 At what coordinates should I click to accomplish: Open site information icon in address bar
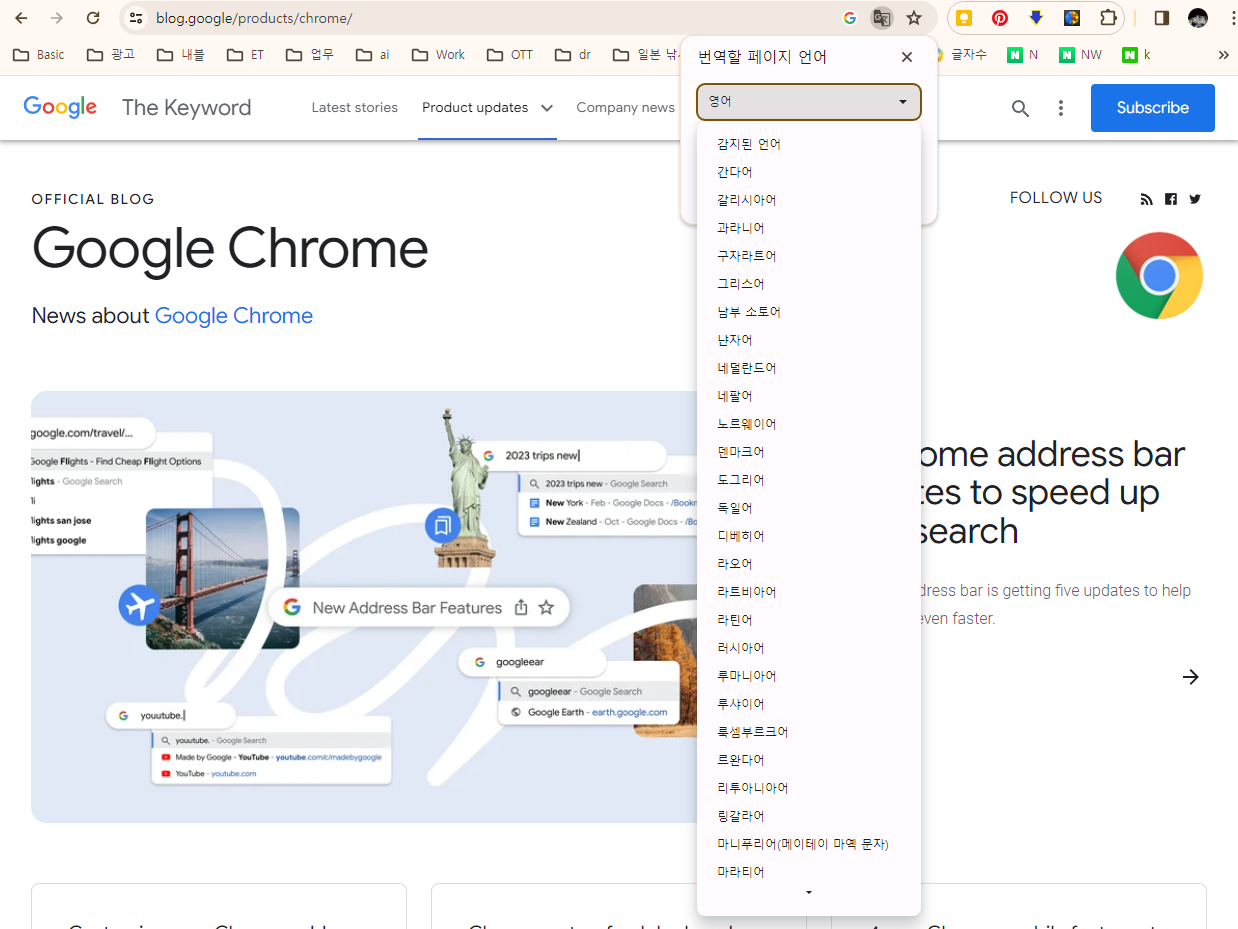137,18
